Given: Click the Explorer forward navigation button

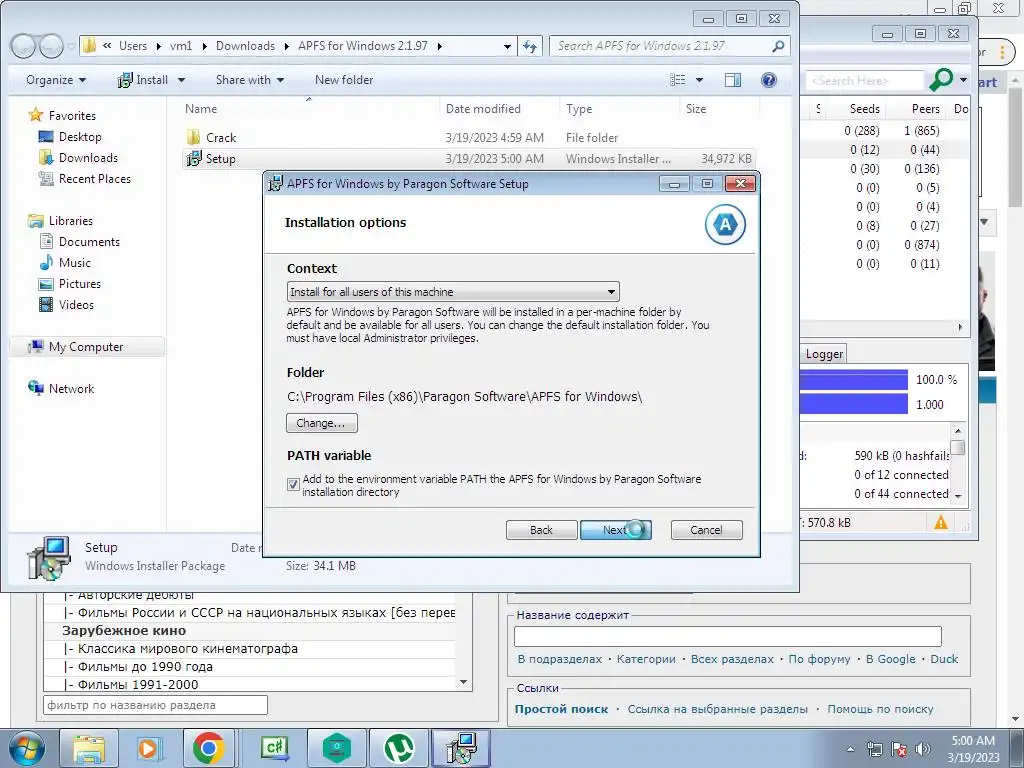Looking at the screenshot, I should pyautogui.click(x=51, y=46).
